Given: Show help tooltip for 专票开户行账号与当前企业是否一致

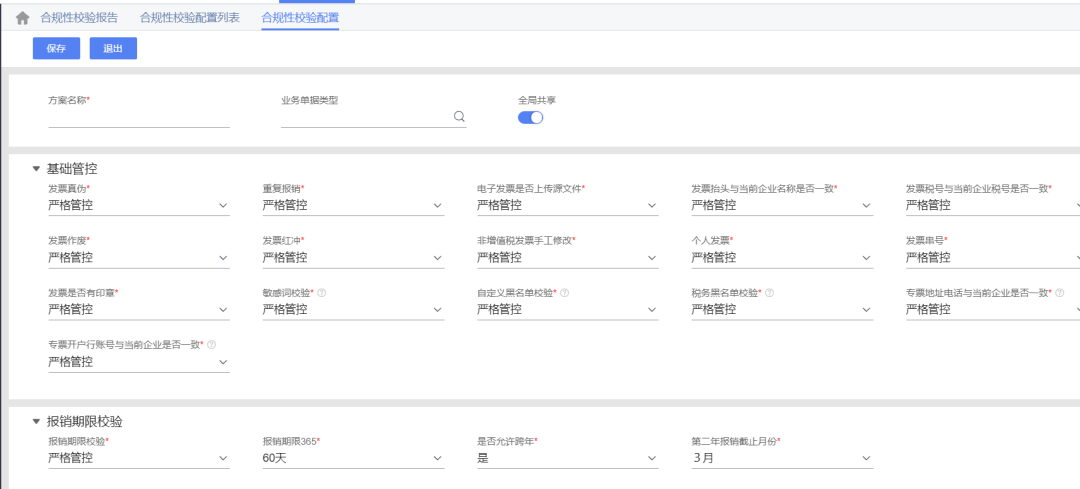Looking at the screenshot, I should pyautogui.click(x=211, y=344).
